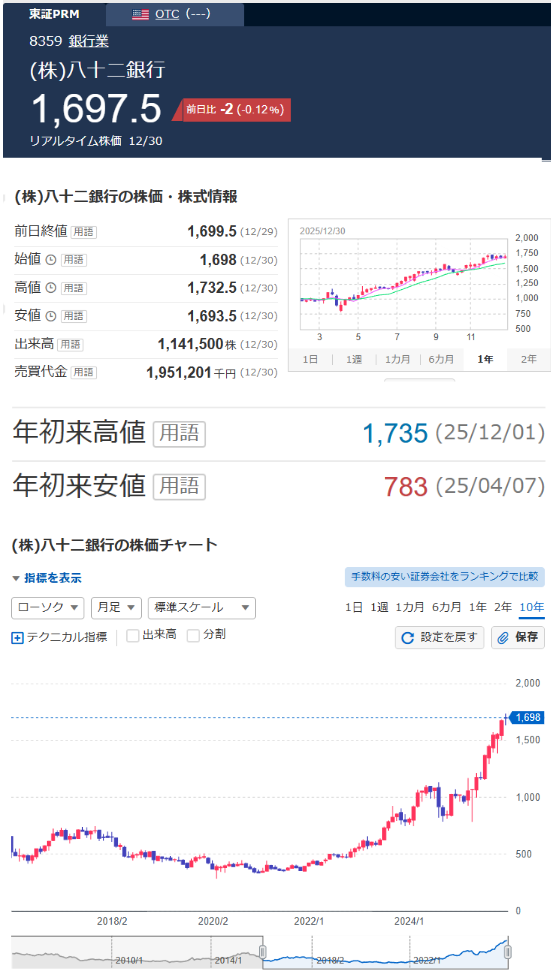Open 用語 glossary badge for 安値

point(74,316)
